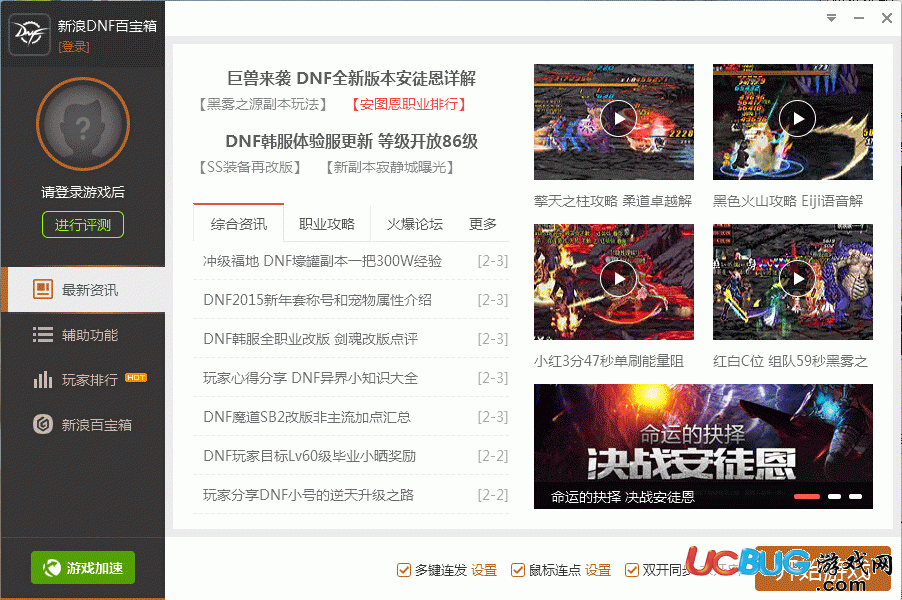The image size is (902, 600).
Task: Click the 登录 link under the title
Action: 74,47
